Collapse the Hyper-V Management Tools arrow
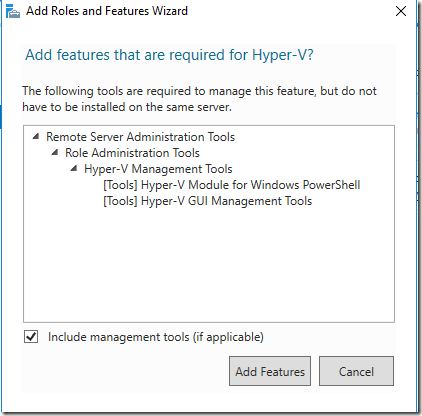This screenshot has height=416, width=422. click(x=74, y=168)
